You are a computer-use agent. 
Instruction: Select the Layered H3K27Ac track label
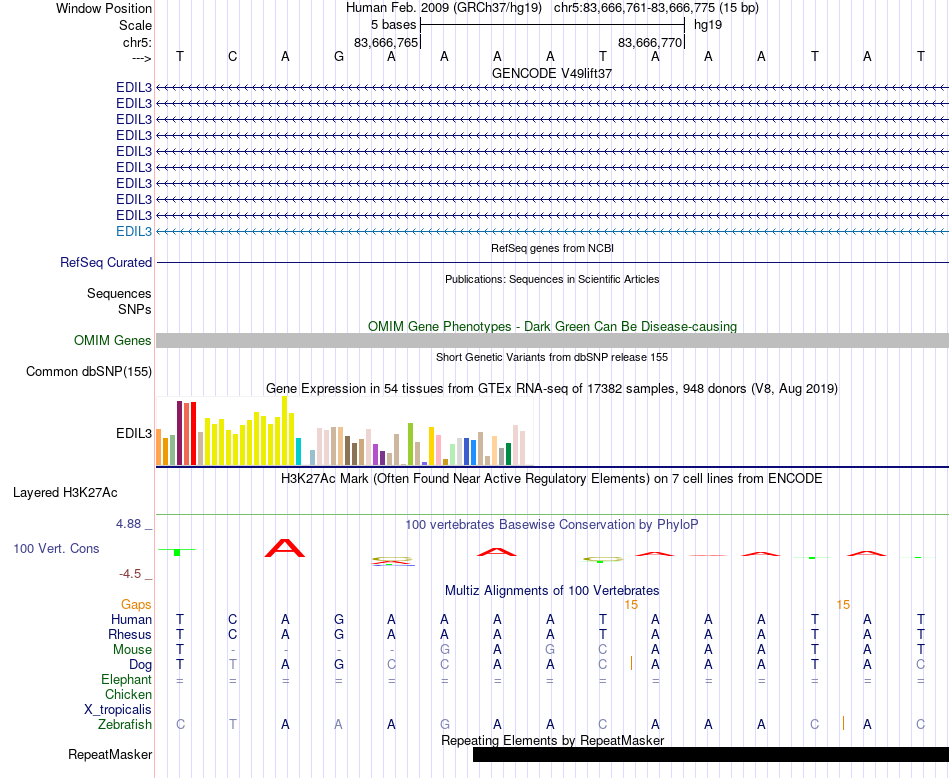click(x=65, y=493)
